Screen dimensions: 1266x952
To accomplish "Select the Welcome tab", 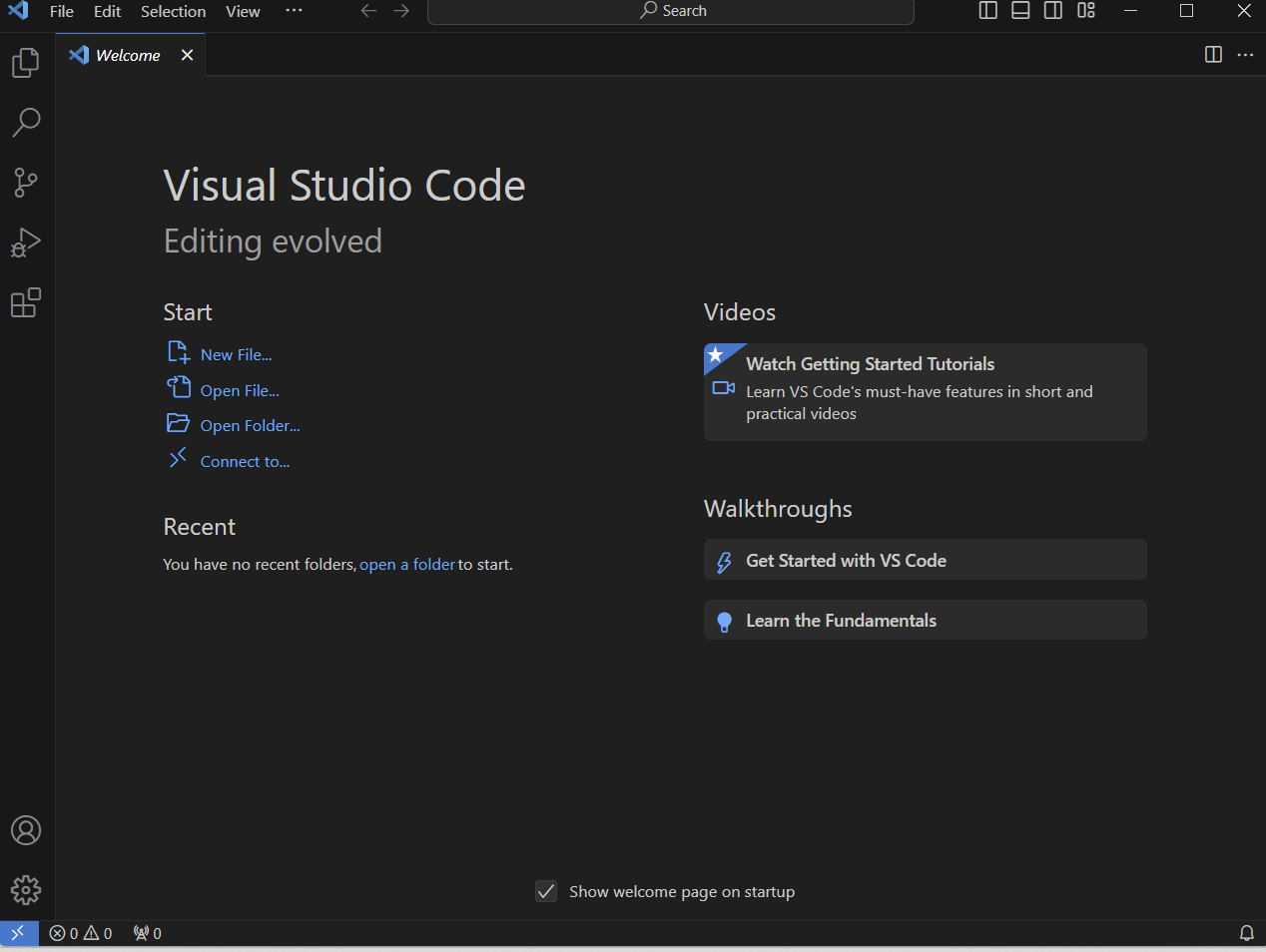I will click(x=131, y=55).
